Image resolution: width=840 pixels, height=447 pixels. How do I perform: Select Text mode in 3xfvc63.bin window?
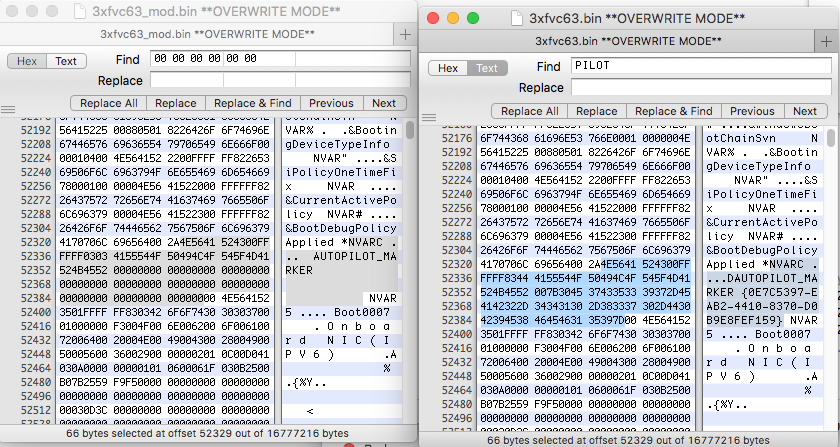pos(487,68)
